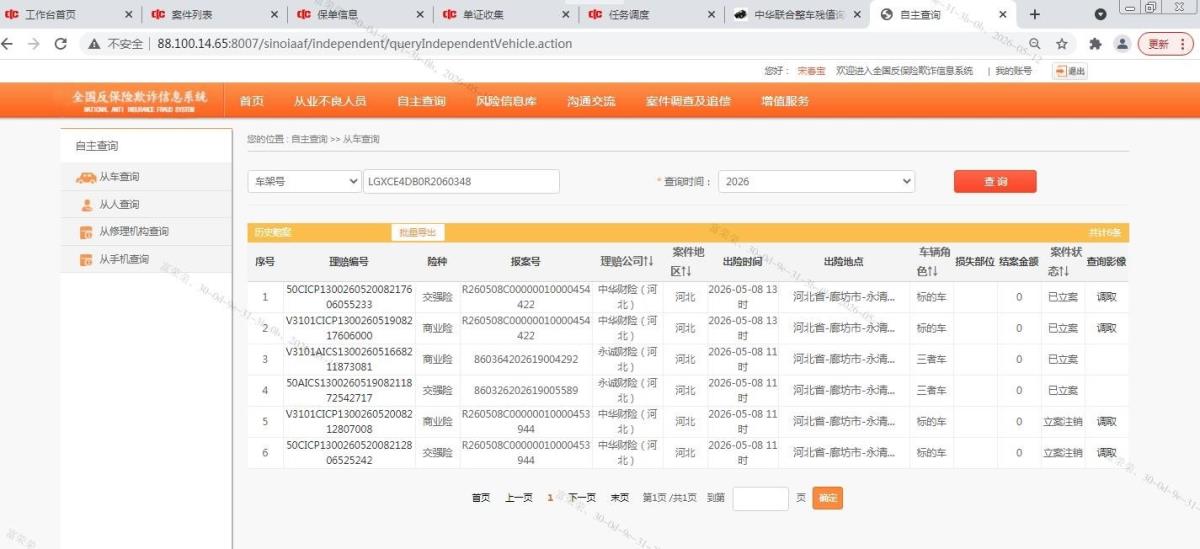Click 调取 for claim 50CICP130026052008212806525242

click(x=1106, y=453)
